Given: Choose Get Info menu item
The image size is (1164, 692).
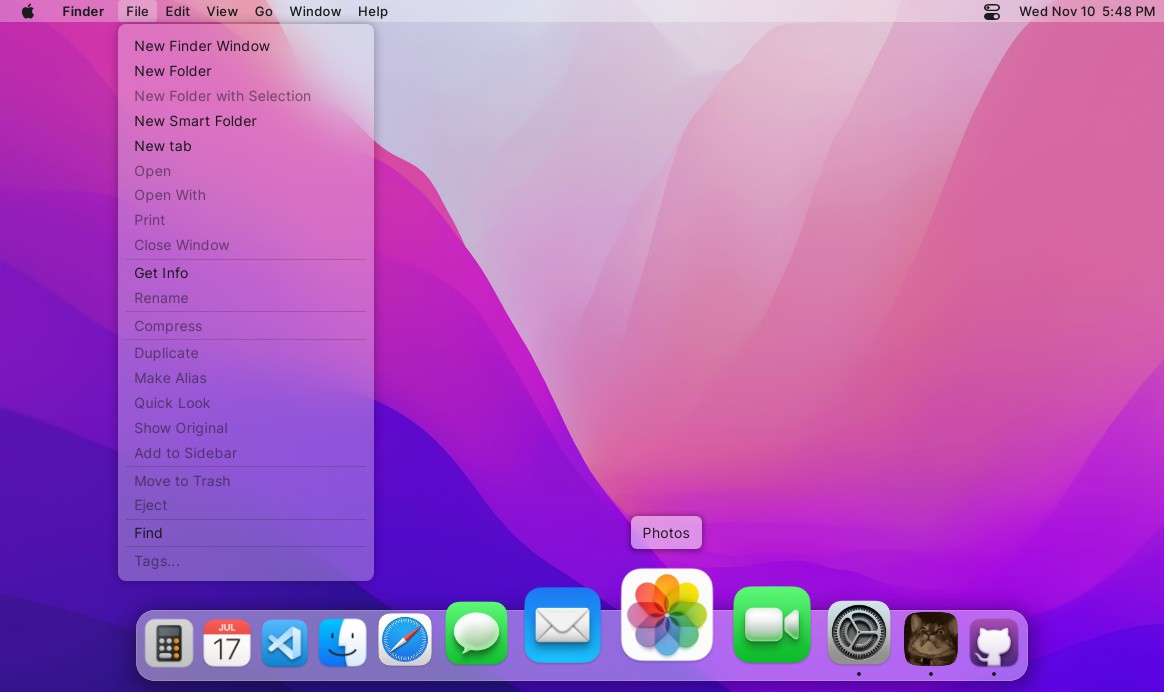Looking at the screenshot, I should click(x=246, y=273).
